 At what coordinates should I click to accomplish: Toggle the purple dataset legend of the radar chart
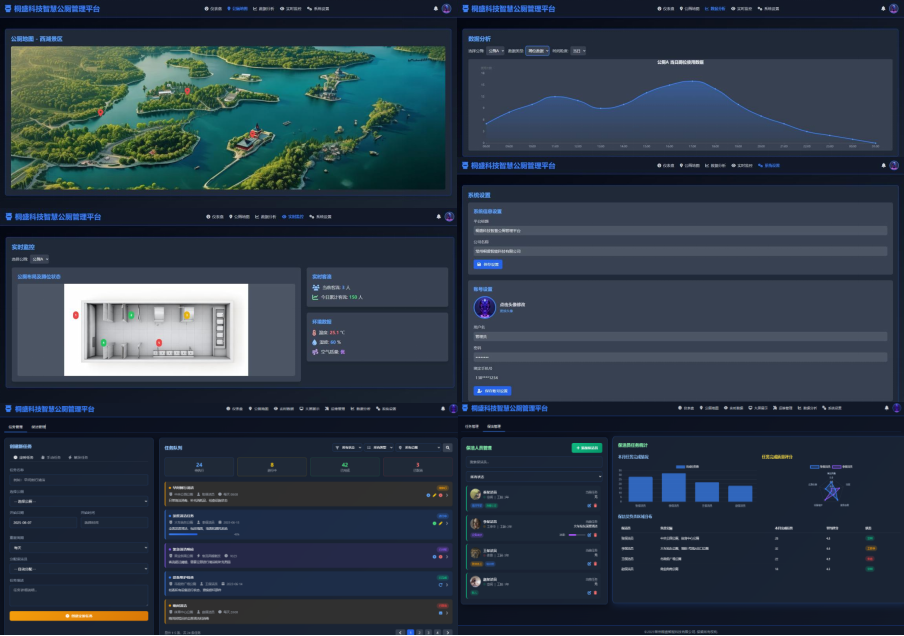843,466
